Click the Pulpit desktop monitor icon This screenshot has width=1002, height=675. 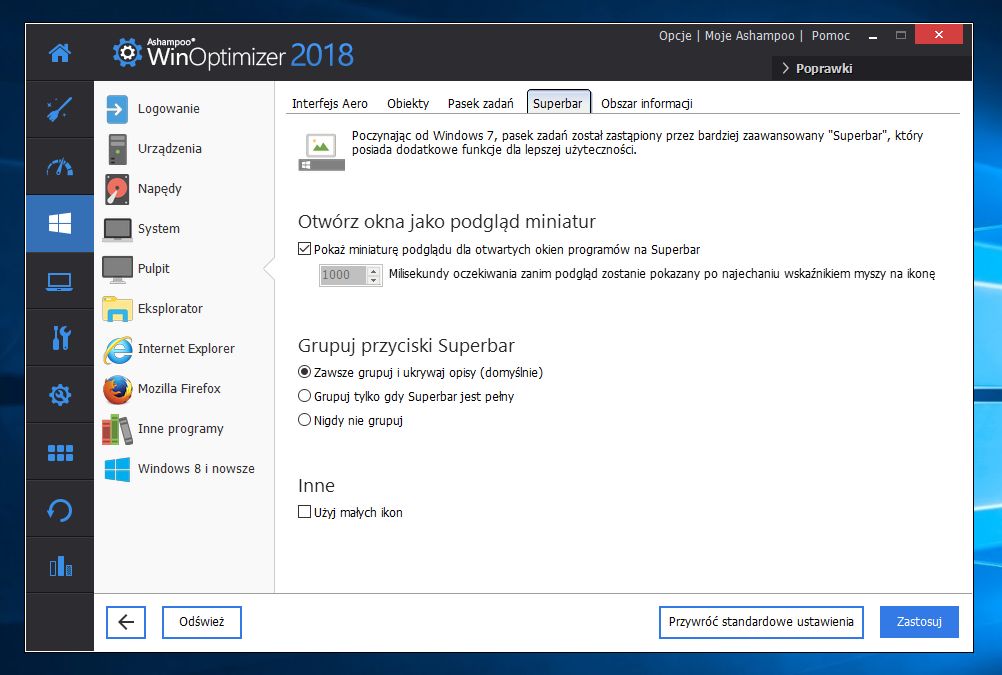pos(117,269)
